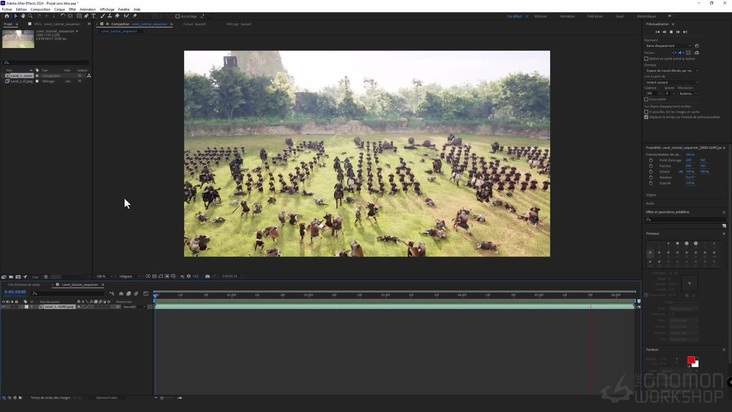Click the white background color swatch
The height and width of the screenshot is (412, 732).
pos(696,364)
